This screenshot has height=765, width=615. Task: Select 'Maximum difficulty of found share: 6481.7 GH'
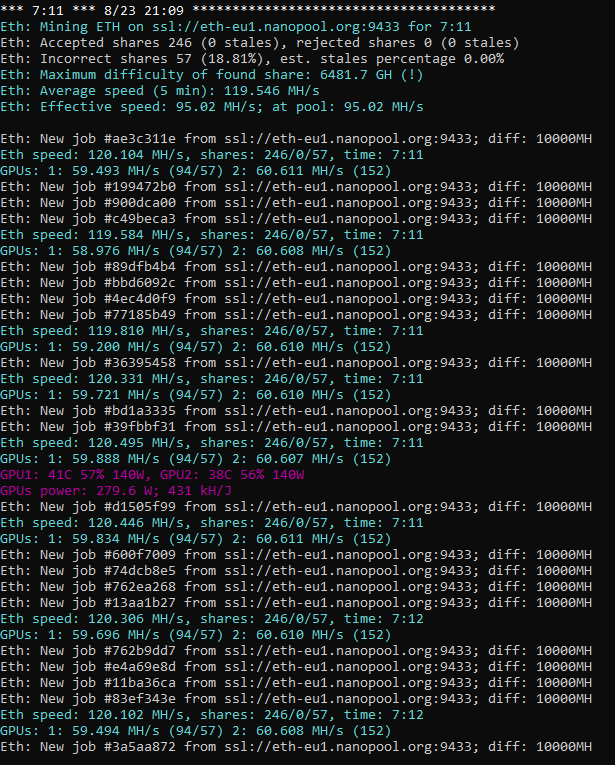(x=212, y=75)
